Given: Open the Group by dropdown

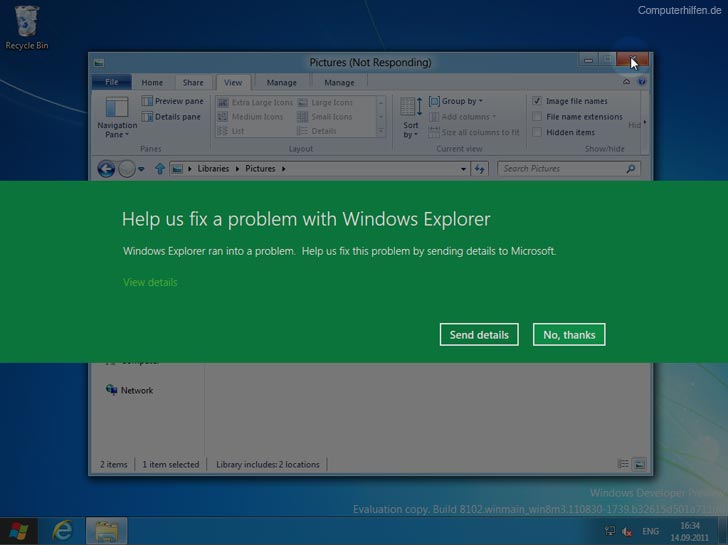Looking at the screenshot, I should click(x=456, y=101).
